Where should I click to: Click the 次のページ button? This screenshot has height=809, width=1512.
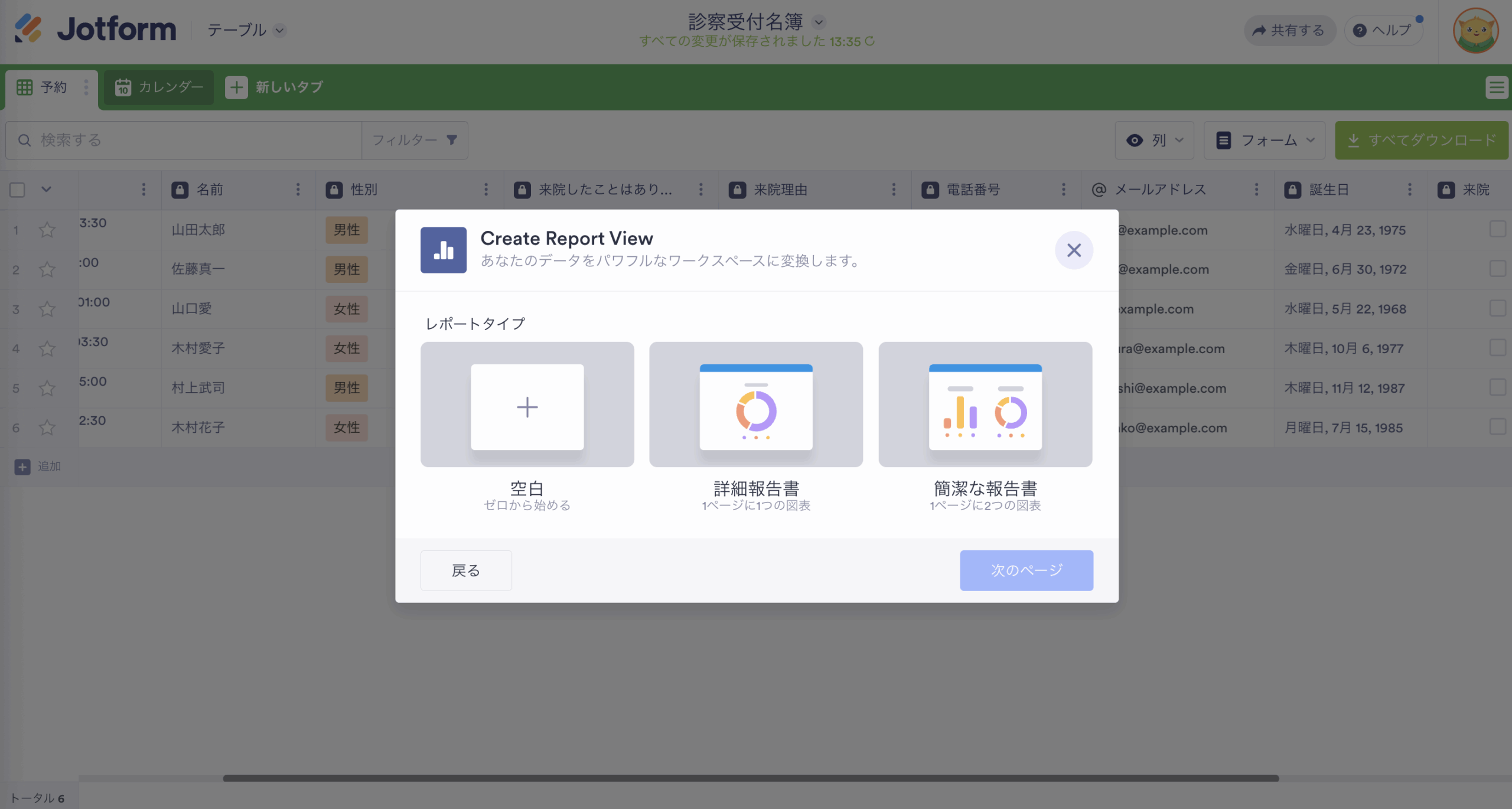1027,570
